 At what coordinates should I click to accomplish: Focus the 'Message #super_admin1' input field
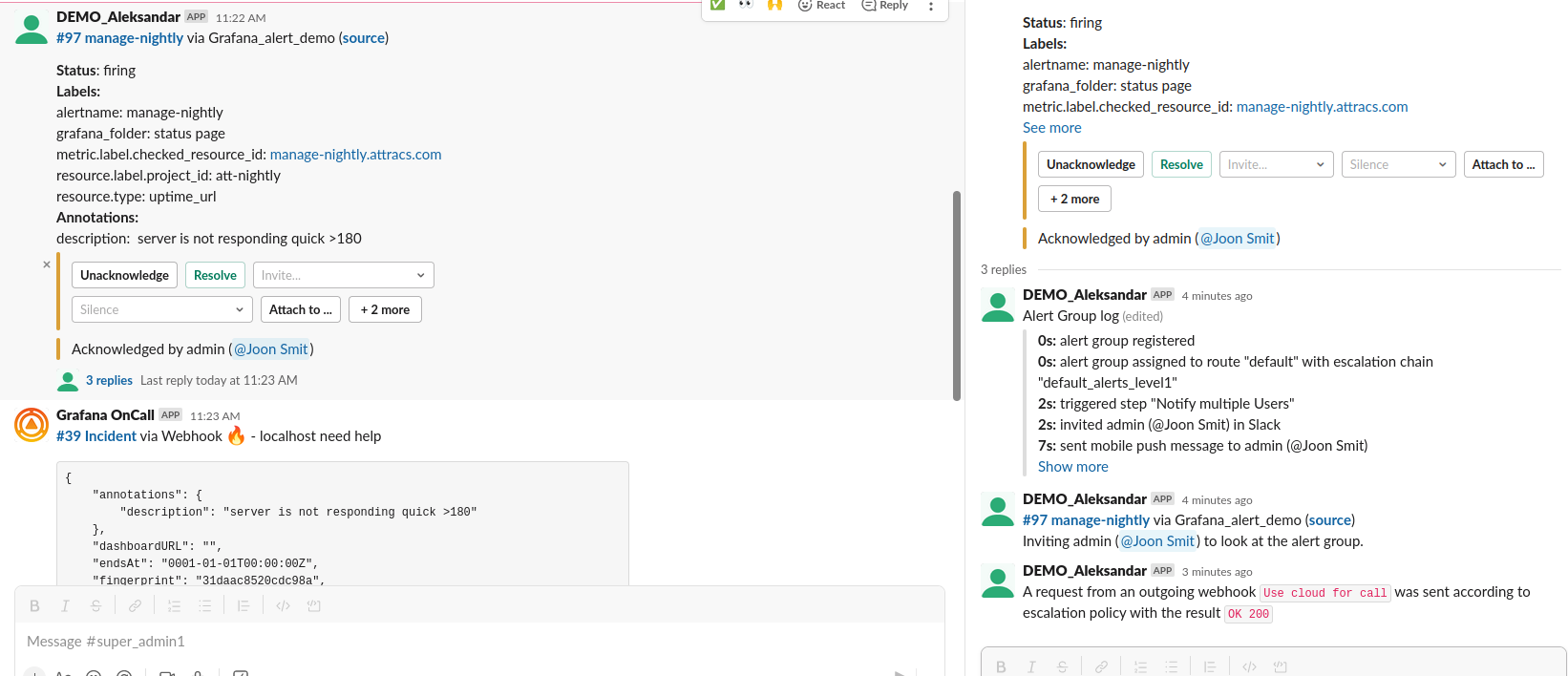pos(479,642)
